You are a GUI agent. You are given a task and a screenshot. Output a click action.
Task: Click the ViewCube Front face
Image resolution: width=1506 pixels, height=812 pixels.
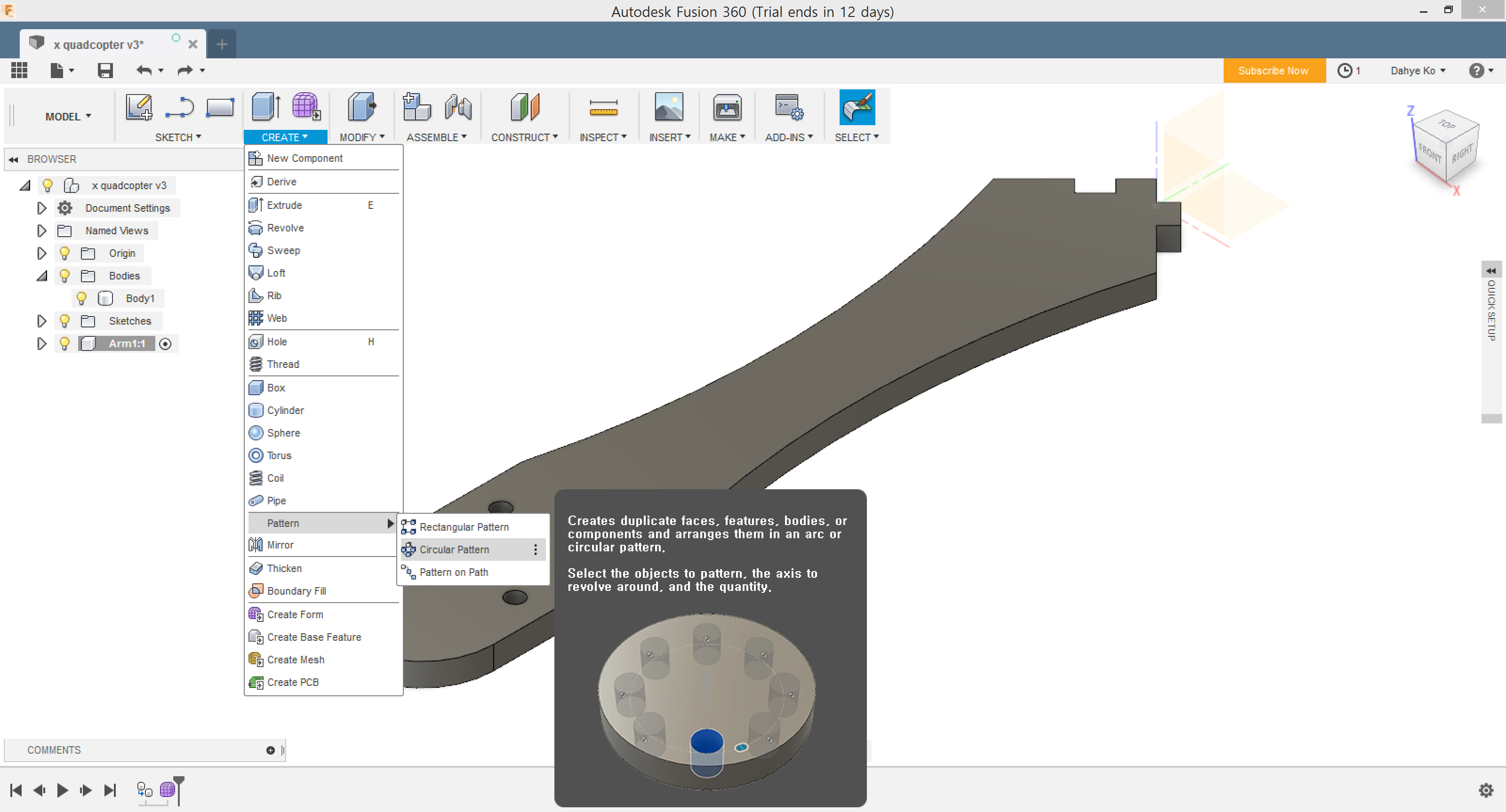point(1429,154)
